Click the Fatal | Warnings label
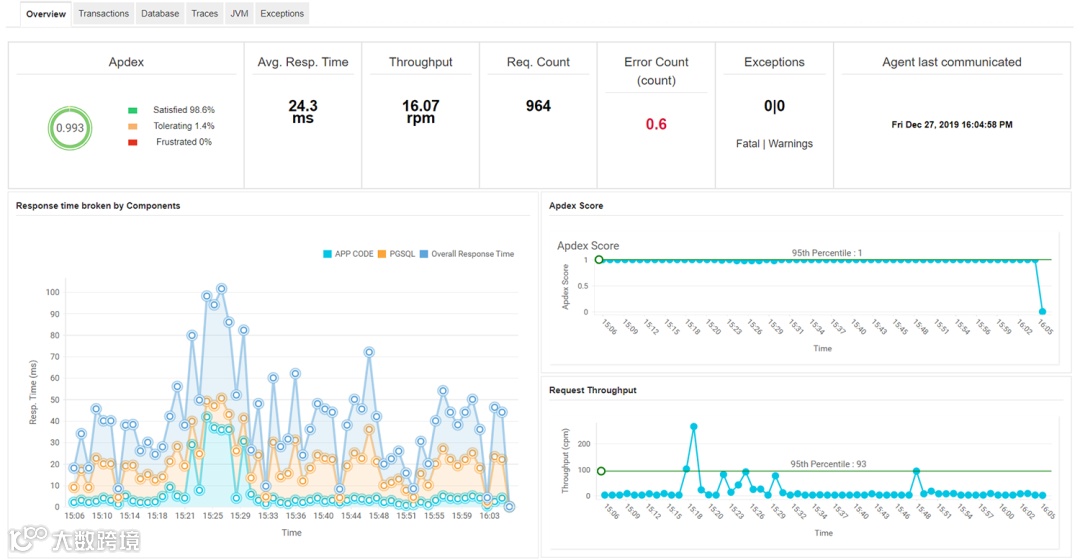 coord(774,144)
